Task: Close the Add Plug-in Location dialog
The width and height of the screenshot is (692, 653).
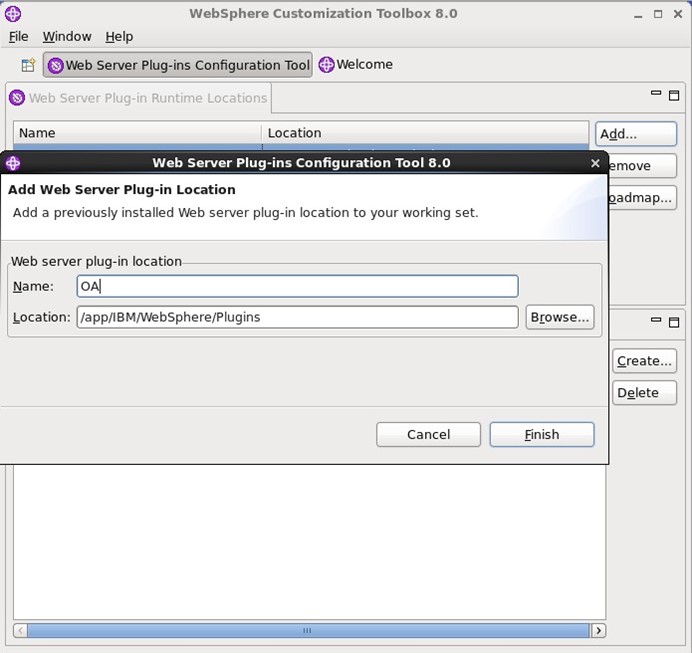Action: click(x=595, y=163)
